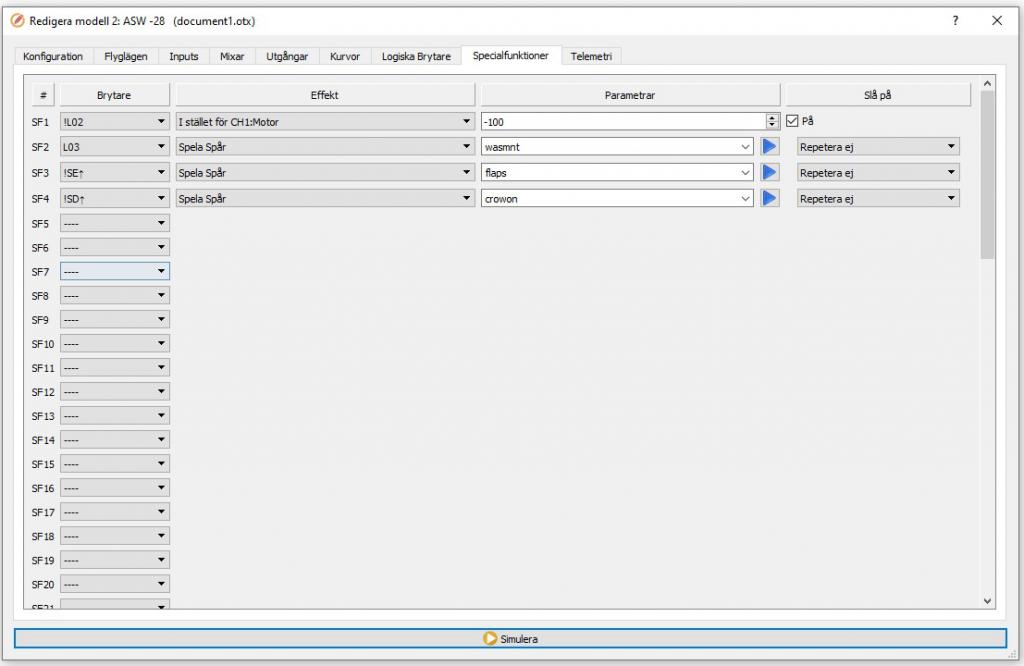The height and width of the screenshot is (666, 1024).
Task: Click the vertical scrollbar down arrow
Action: 988,601
